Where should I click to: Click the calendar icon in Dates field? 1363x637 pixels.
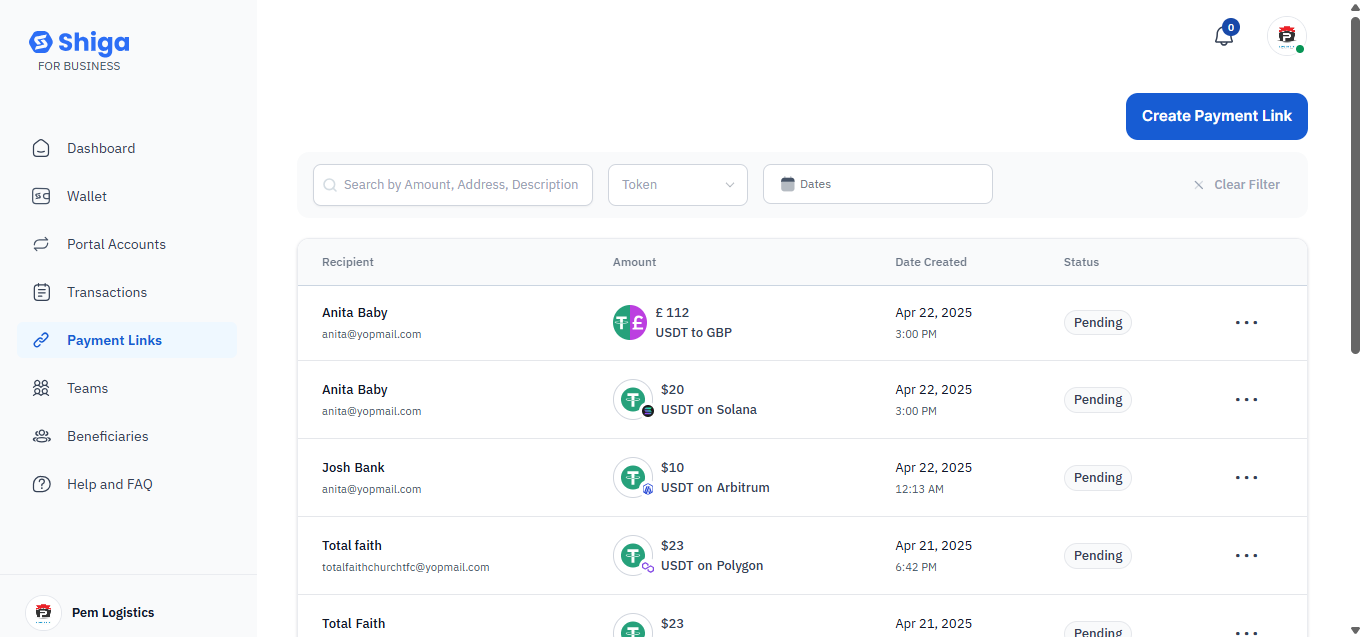pyautogui.click(x=787, y=184)
